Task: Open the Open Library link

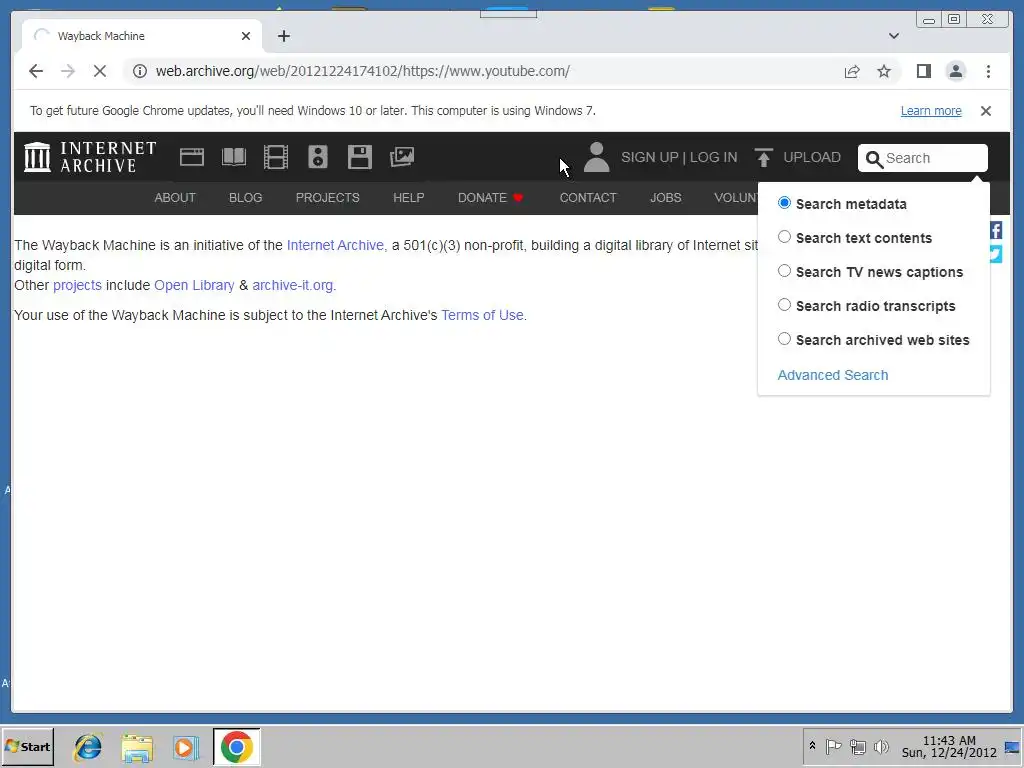Action: tap(194, 285)
